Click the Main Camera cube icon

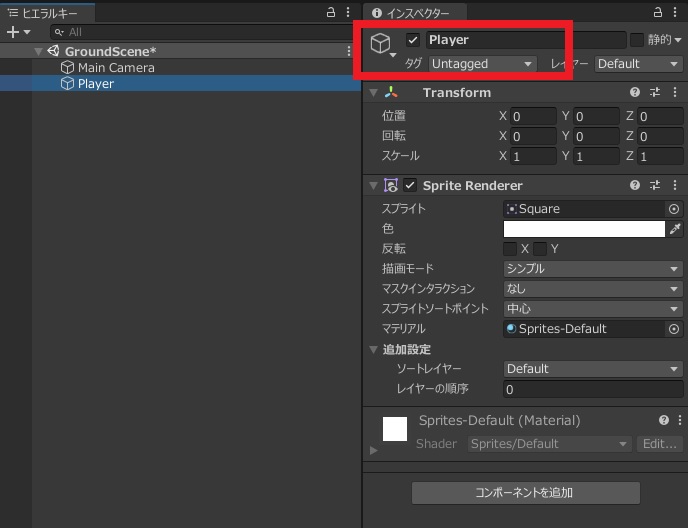click(67, 67)
